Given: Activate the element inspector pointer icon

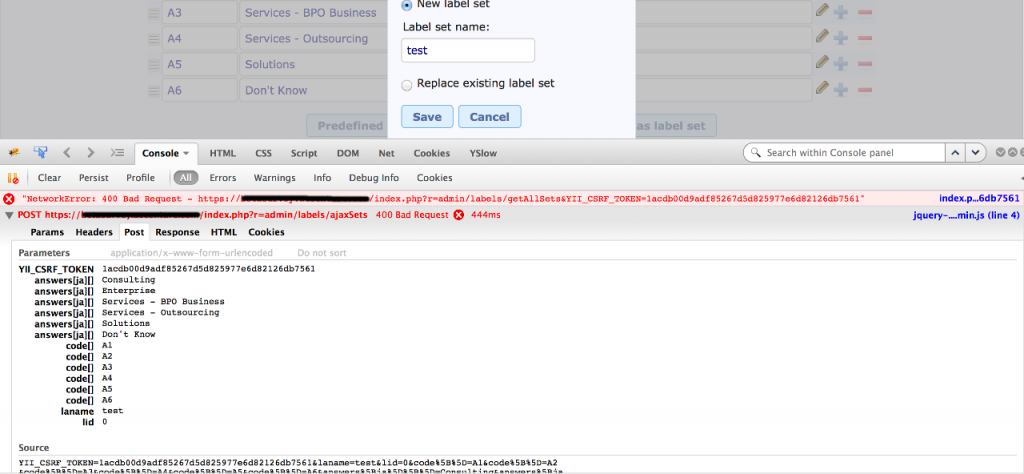Looking at the screenshot, I should (x=41, y=153).
